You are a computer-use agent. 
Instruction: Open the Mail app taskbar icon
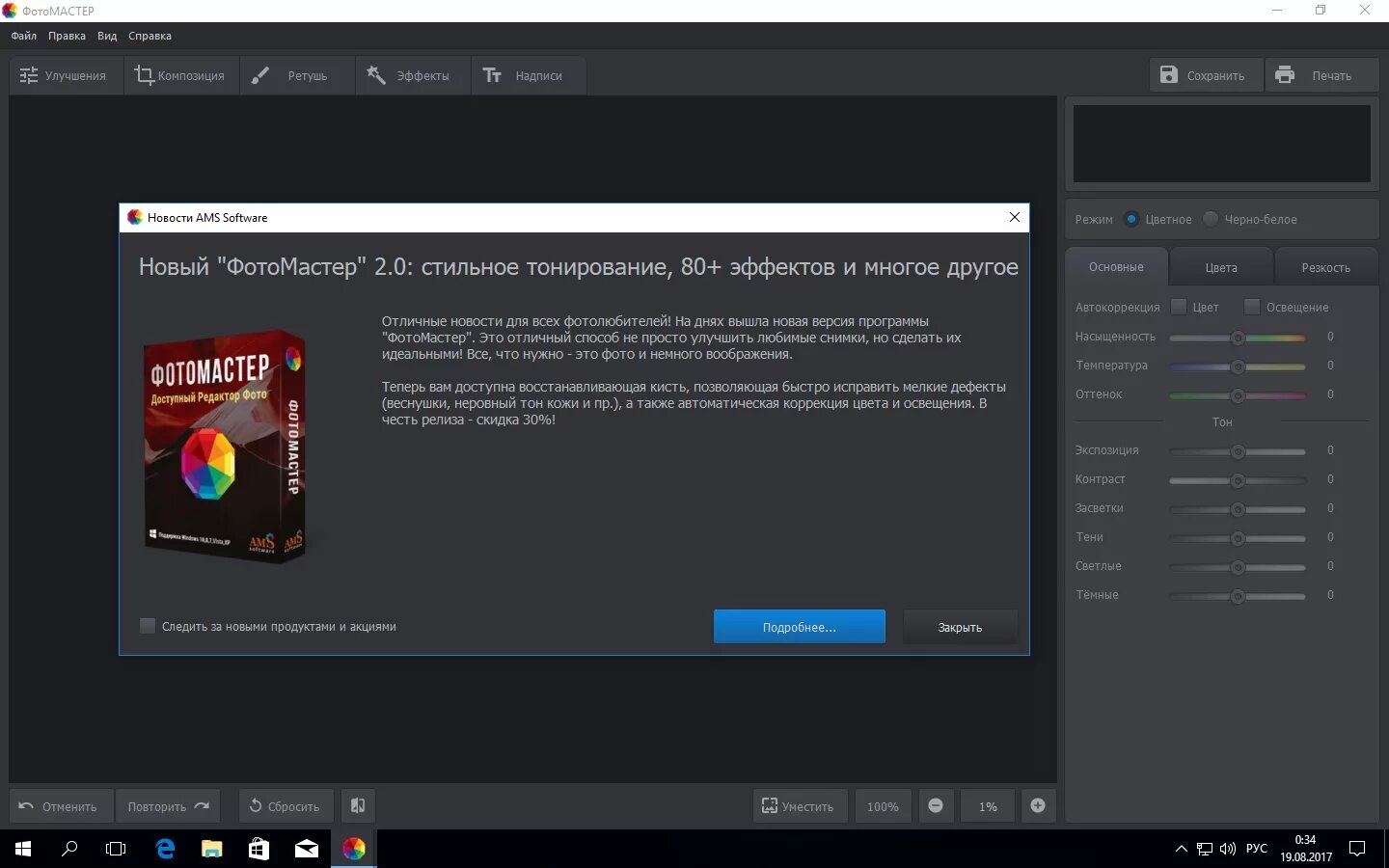click(307, 849)
